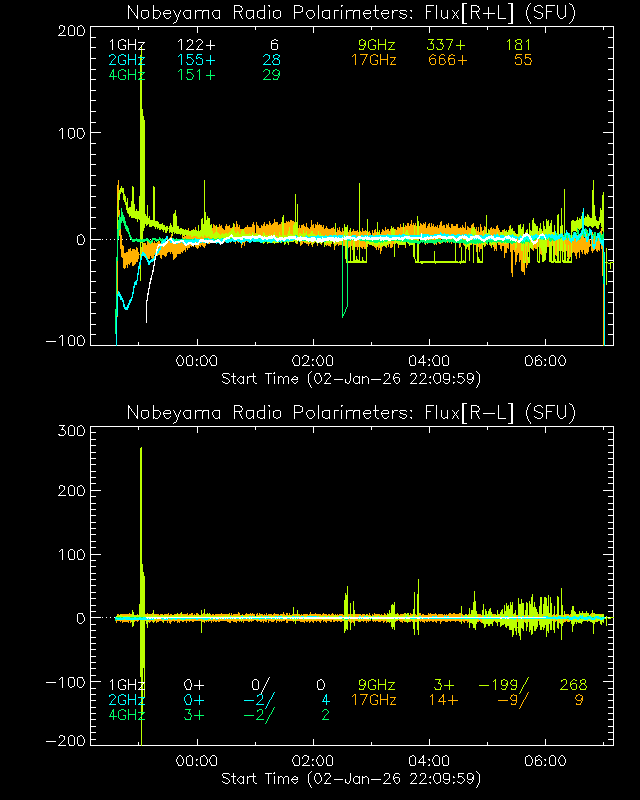The height and width of the screenshot is (800, 640).
Task: Select the cyan 2GHz legend in top plot
Action: 126,61
